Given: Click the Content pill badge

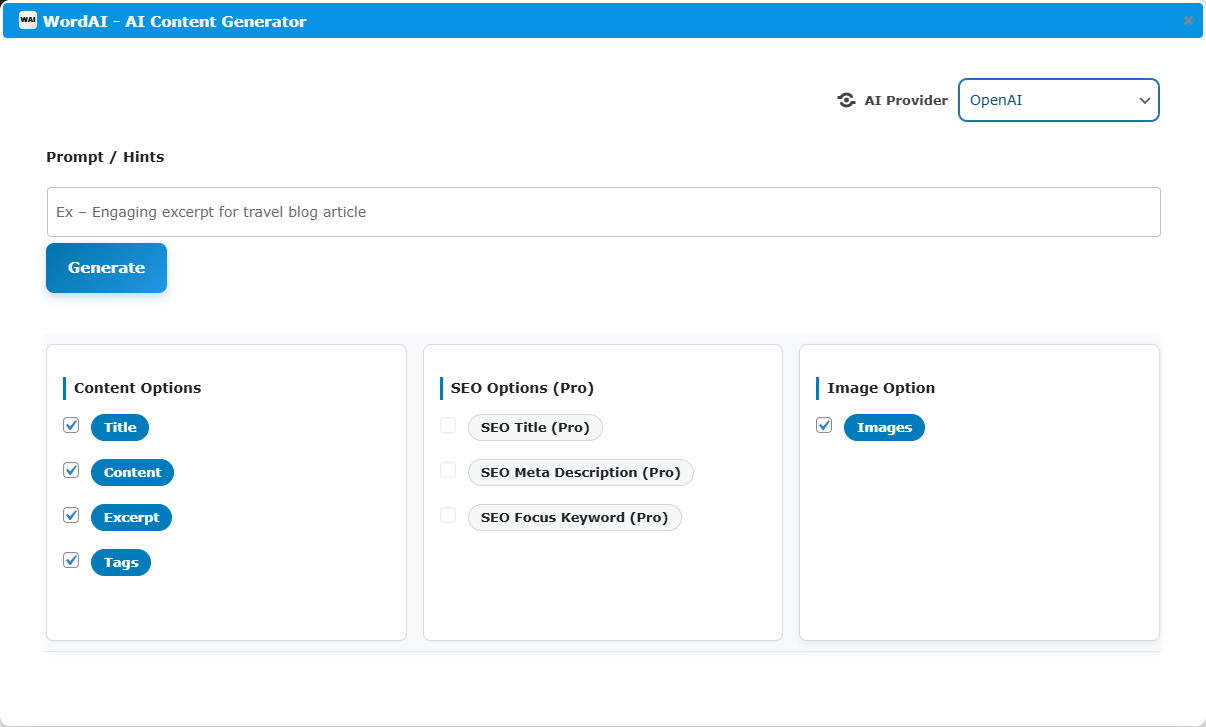Looking at the screenshot, I should [132, 472].
